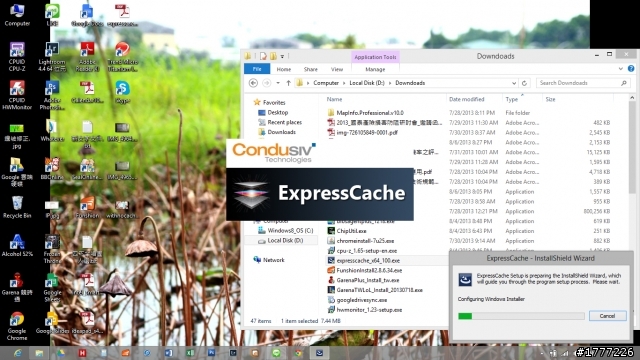Expand the address bar history dropdown

pyautogui.click(x=514, y=83)
